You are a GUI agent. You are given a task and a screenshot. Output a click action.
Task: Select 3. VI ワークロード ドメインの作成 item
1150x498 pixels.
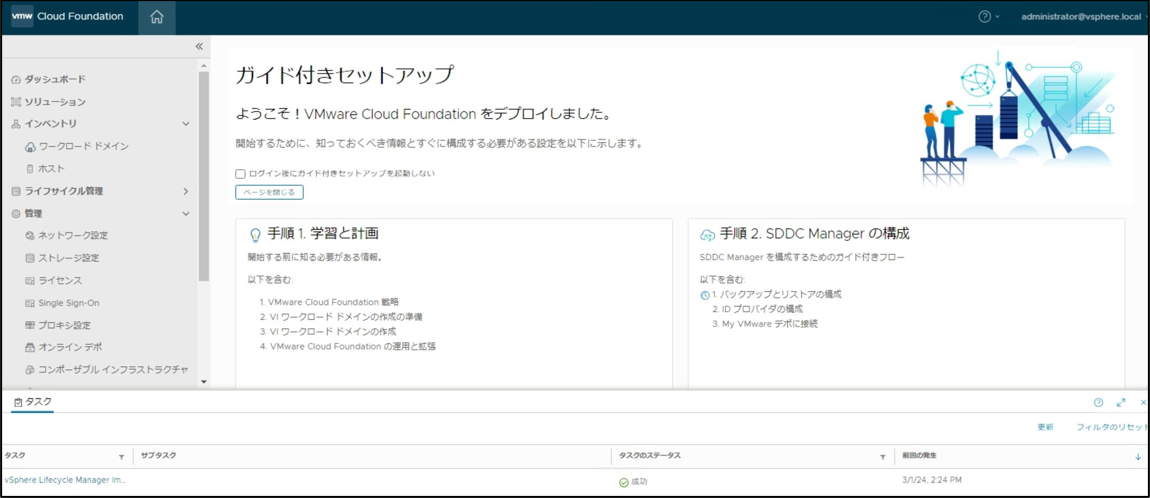click(328, 332)
